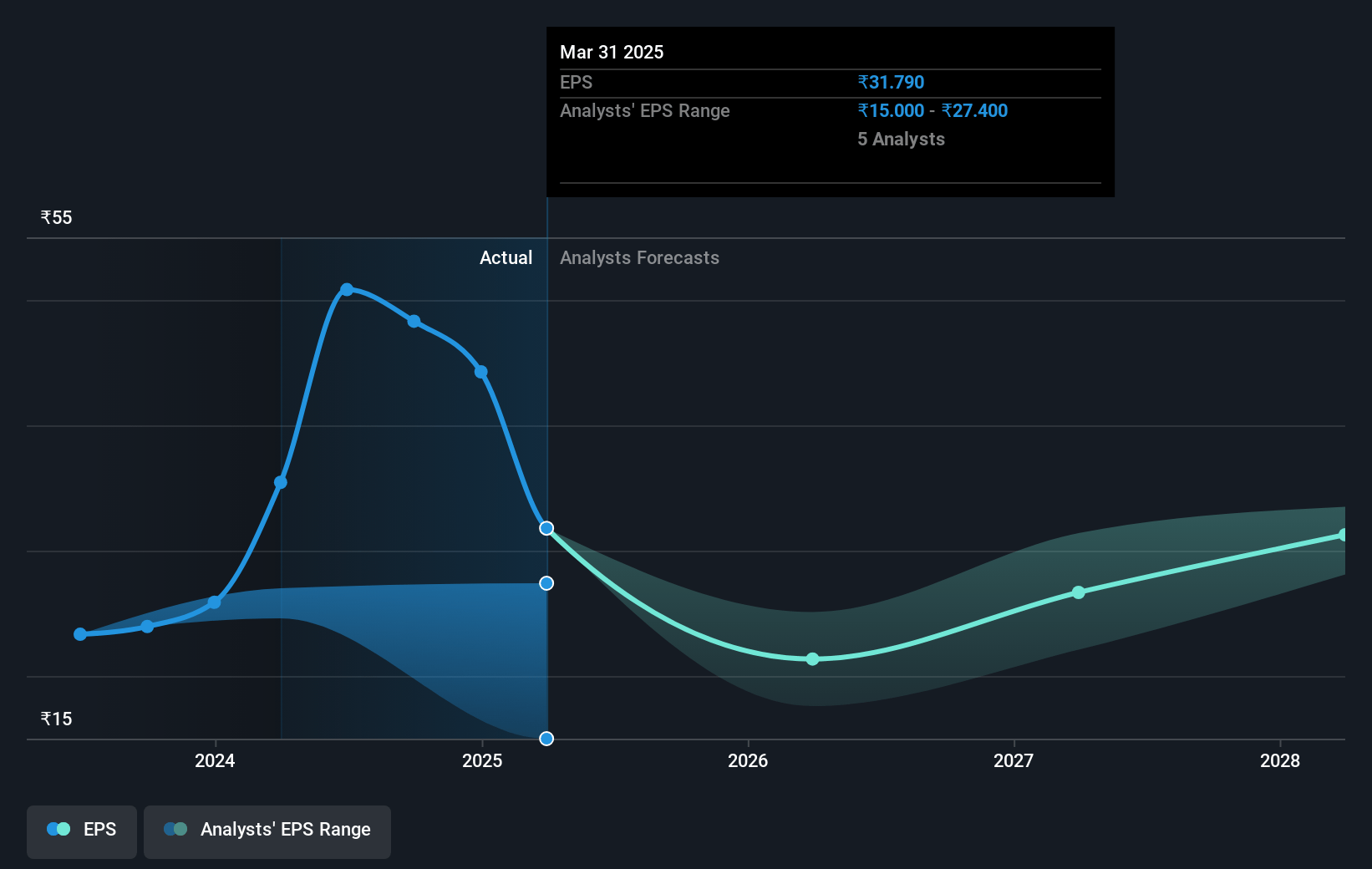Toggle the EPS legend series
1372x869 pixels.
tap(82, 831)
